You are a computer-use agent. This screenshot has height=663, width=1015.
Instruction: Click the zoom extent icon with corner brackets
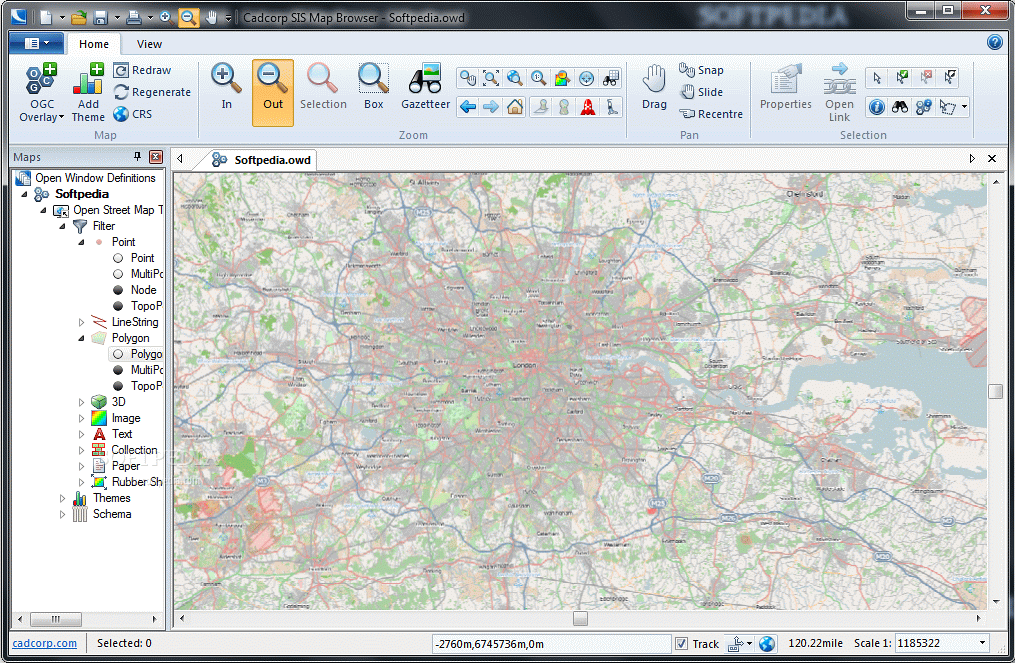[491, 78]
